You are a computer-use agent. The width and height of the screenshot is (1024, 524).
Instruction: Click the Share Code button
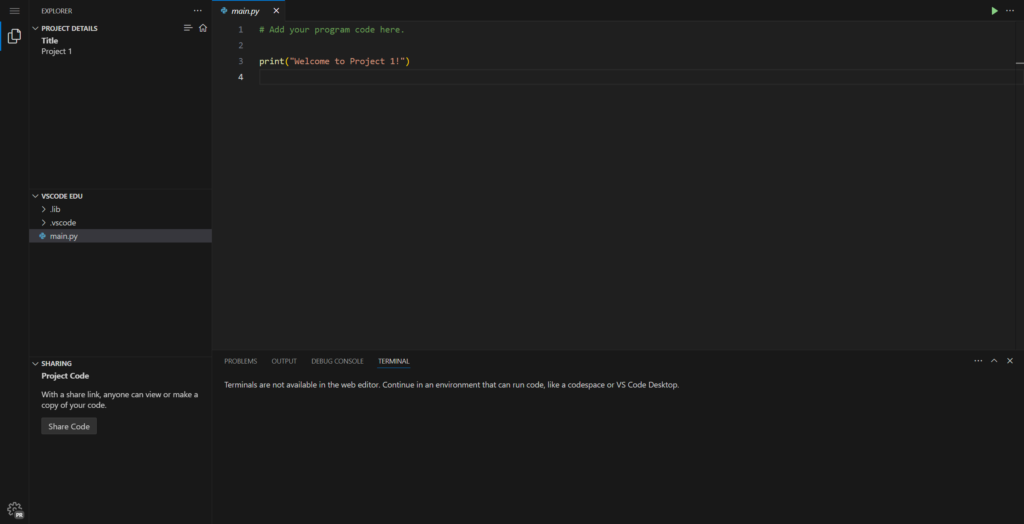[x=69, y=426]
